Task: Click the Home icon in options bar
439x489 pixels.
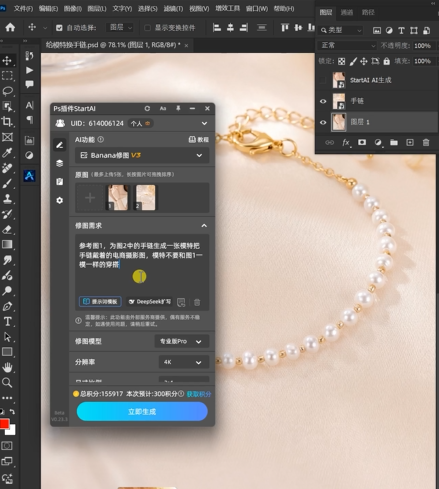Action: pyautogui.click(x=10, y=27)
